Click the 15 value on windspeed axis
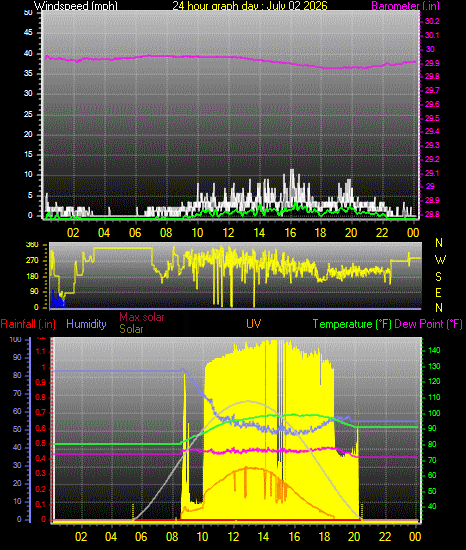Screen dimensions: 466x550 28,154
